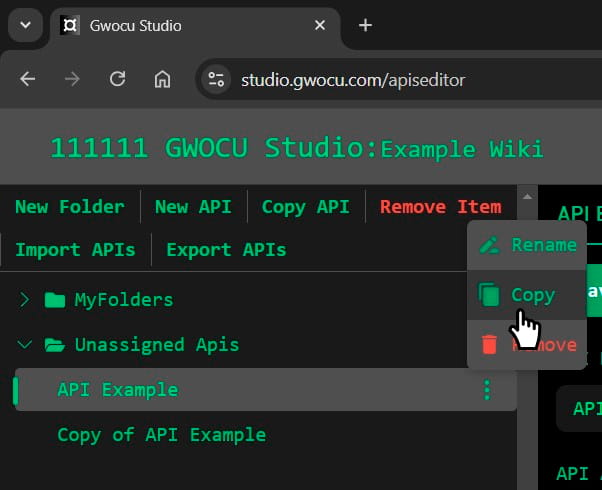Click the GWOCU Studio Example Wiki heading
The width and height of the screenshot is (602, 490).
coord(297,148)
